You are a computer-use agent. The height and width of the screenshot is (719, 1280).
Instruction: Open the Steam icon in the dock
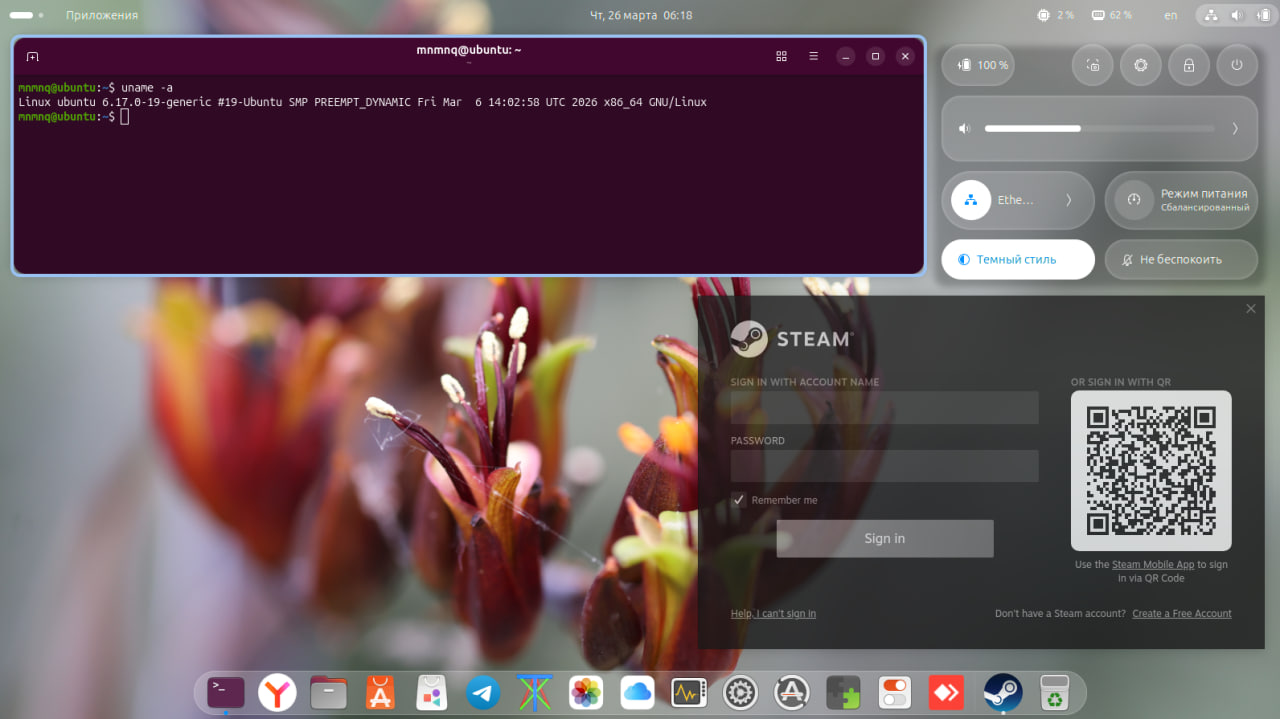[x=1002, y=692]
